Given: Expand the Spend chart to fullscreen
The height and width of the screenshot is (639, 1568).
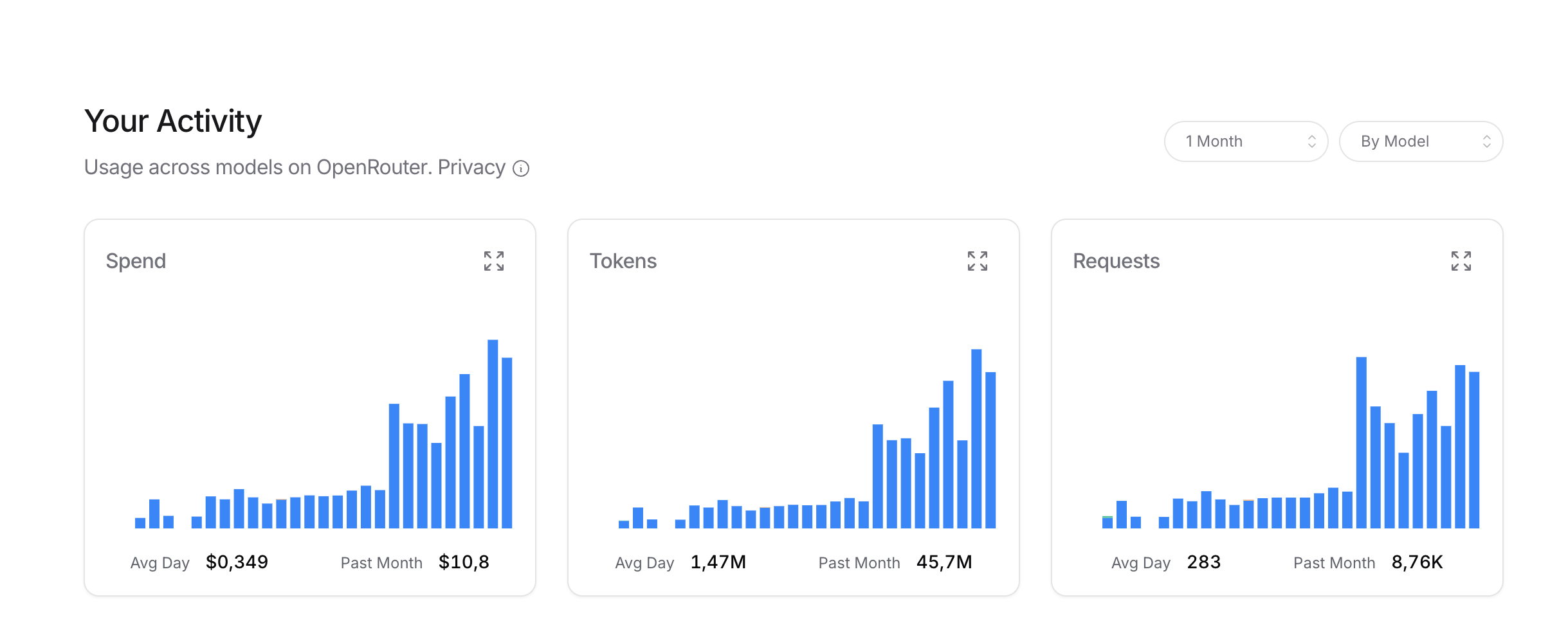Looking at the screenshot, I should (494, 261).
